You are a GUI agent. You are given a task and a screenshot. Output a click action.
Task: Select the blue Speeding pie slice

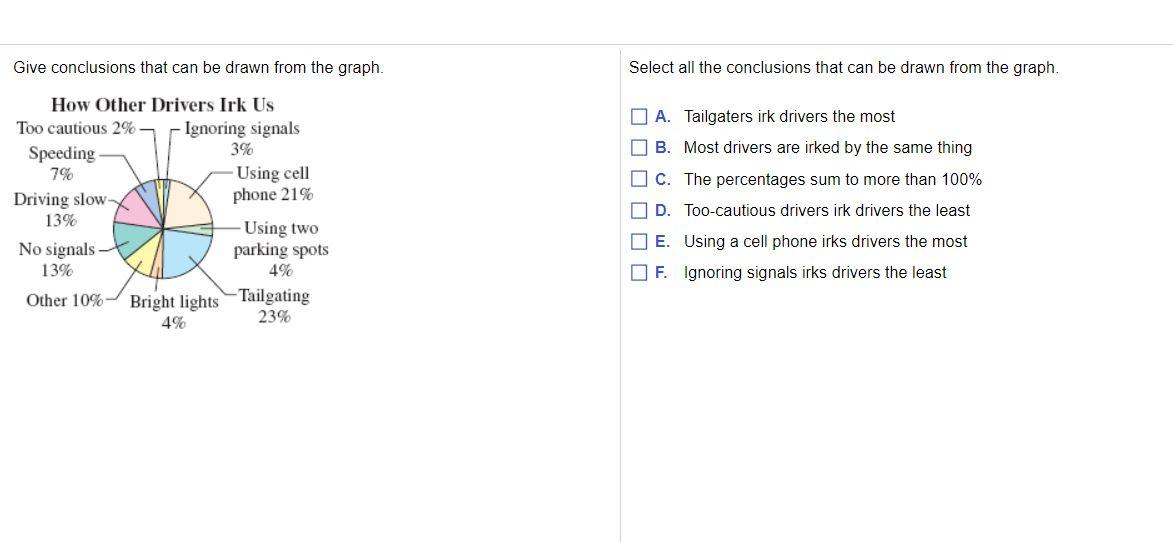[150, 198]
